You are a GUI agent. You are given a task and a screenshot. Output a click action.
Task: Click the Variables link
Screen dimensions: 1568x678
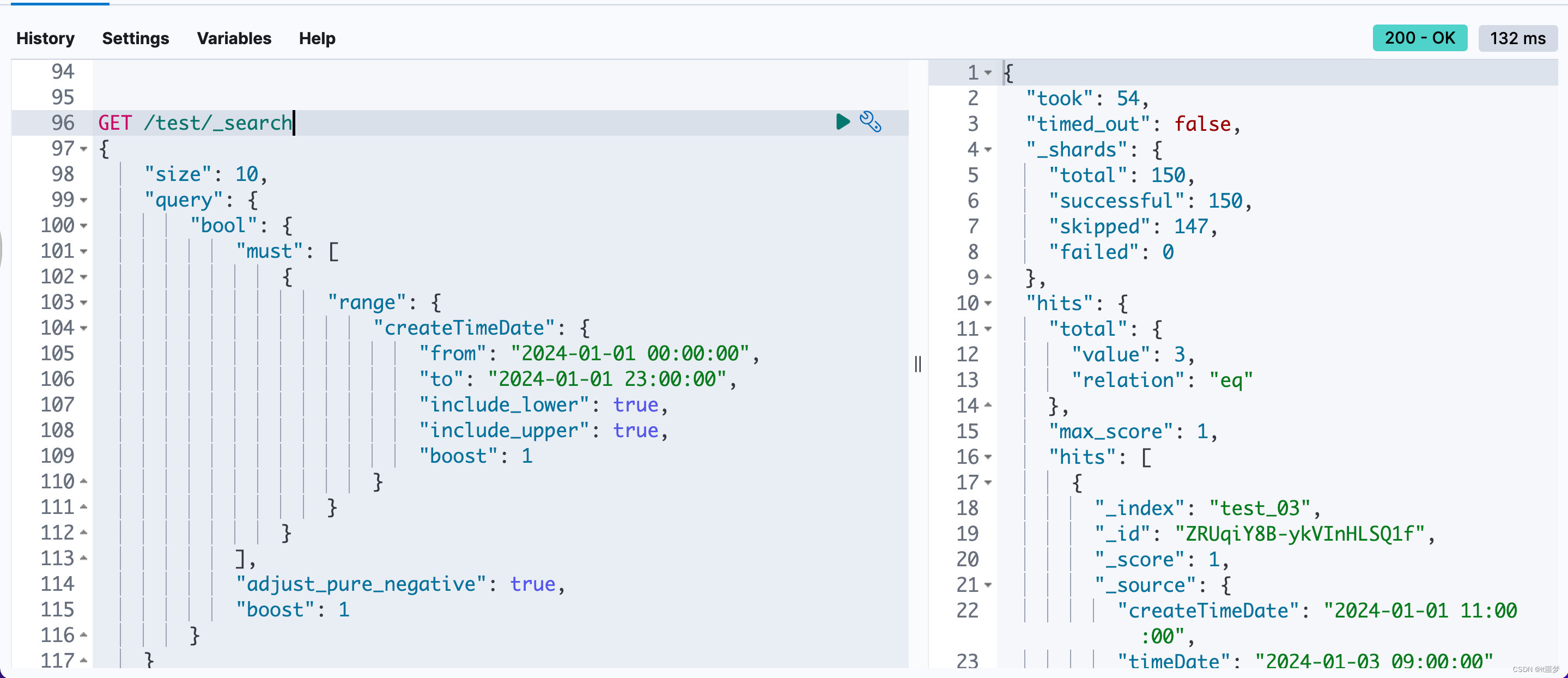click(x=234, y=38)
